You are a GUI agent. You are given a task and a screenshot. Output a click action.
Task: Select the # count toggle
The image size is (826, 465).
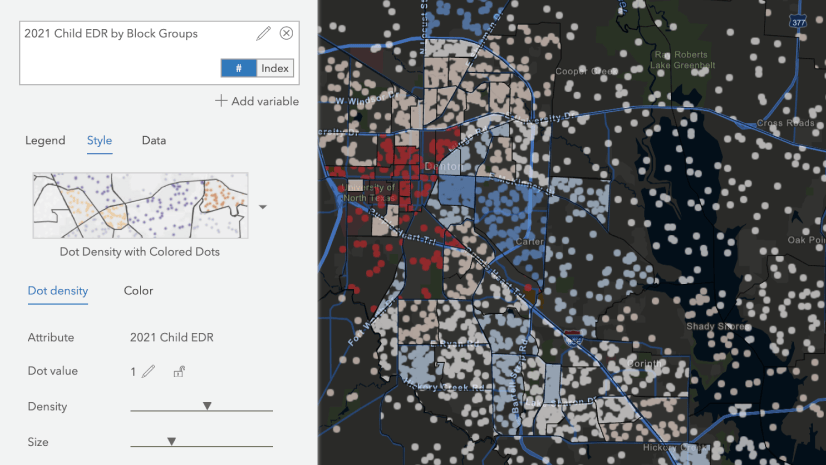coord(239,68)
